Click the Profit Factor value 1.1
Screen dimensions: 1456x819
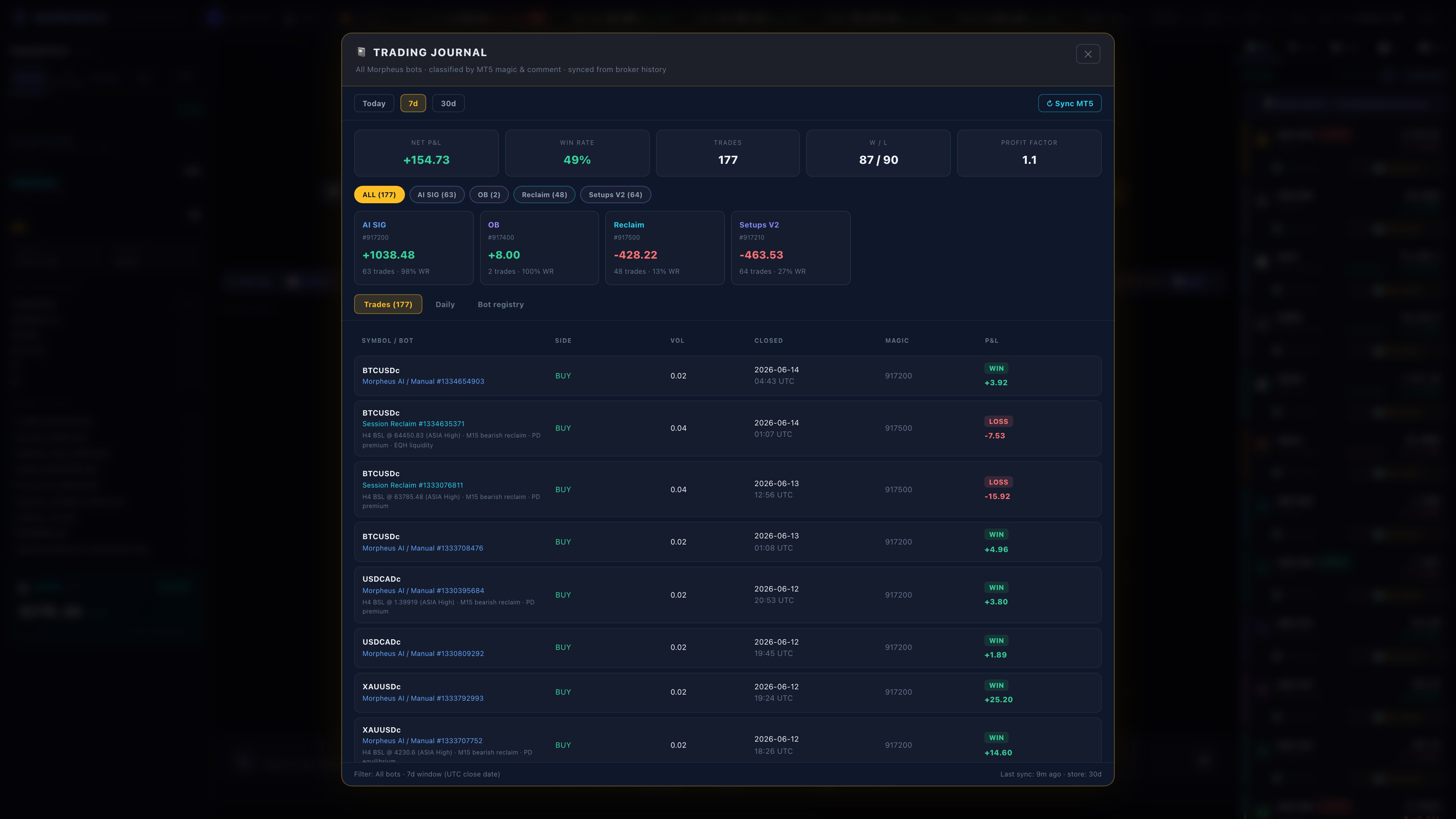tap(1029, 160)
